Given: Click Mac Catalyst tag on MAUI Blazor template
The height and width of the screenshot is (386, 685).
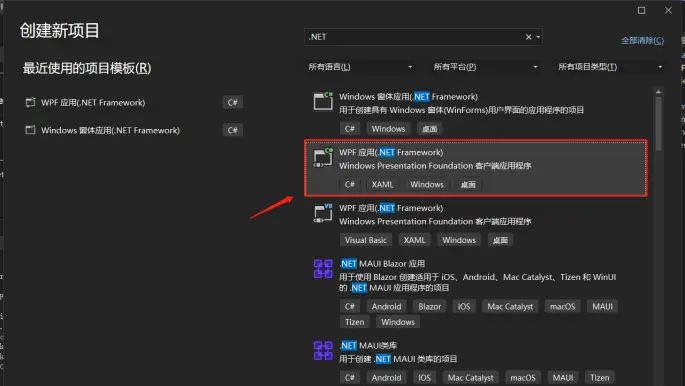Looking at the screenshot, I should [x=510, y=307].
